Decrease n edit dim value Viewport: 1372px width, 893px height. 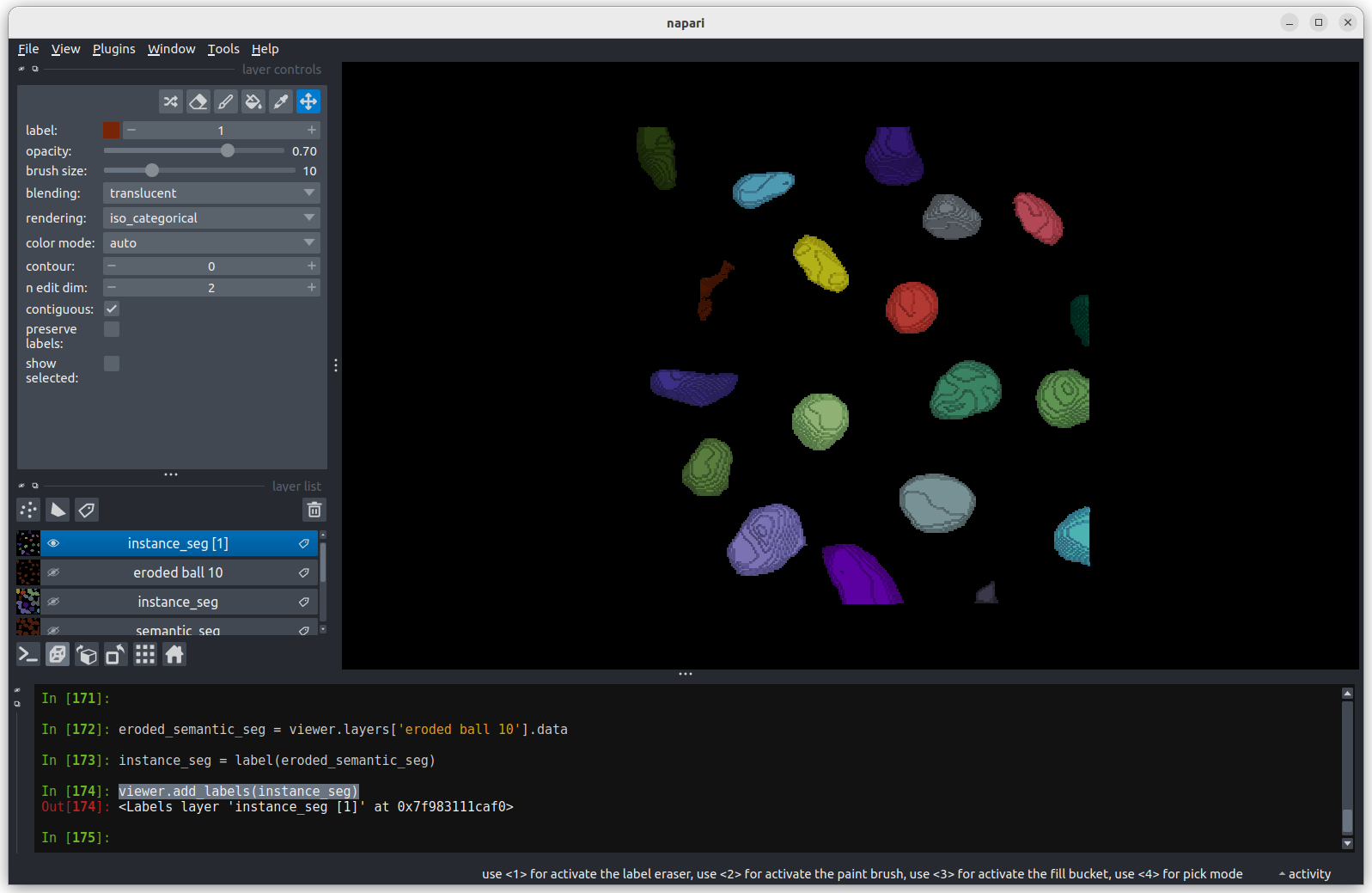(x=112, y=288)
